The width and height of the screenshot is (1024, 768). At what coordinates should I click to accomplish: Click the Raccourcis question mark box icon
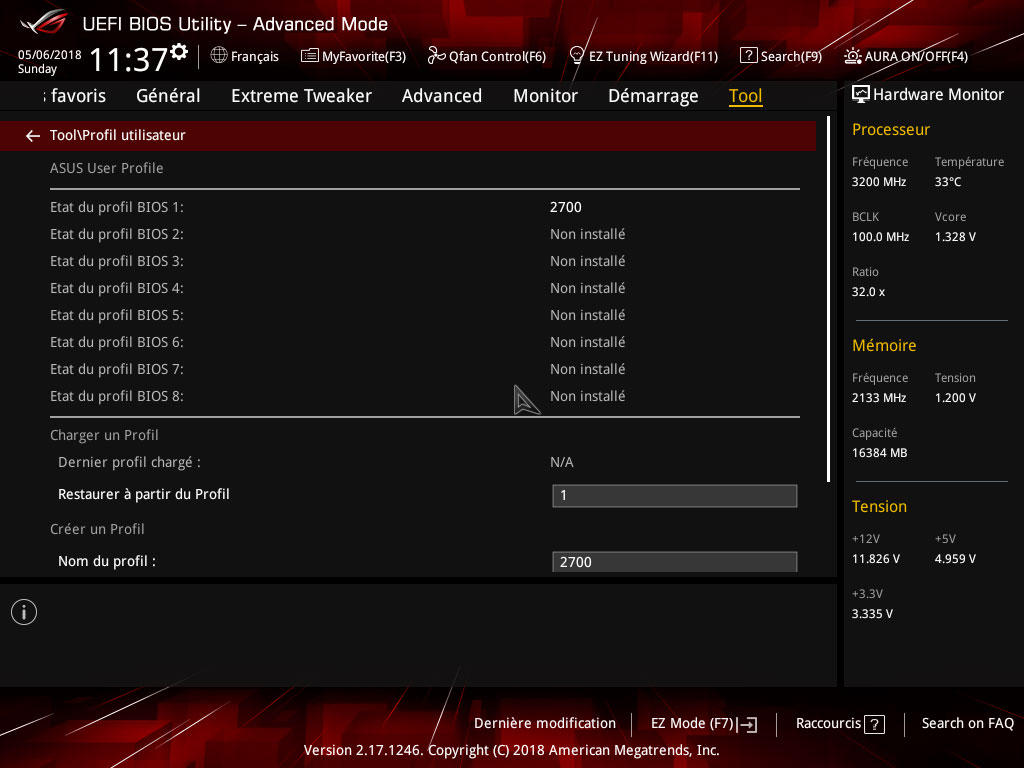[x=874, y=724]
